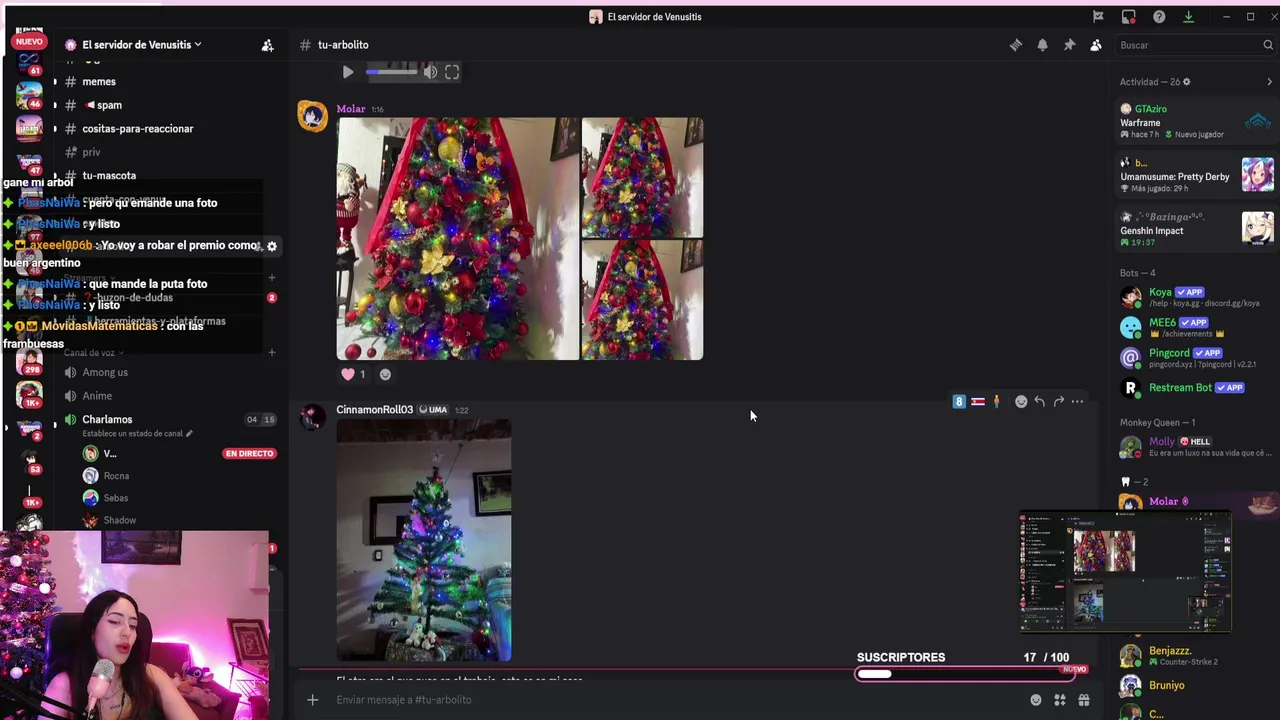The image size is (1280, 720).
Task: Select user Sebas in voice channel
Action: [116, 498]
